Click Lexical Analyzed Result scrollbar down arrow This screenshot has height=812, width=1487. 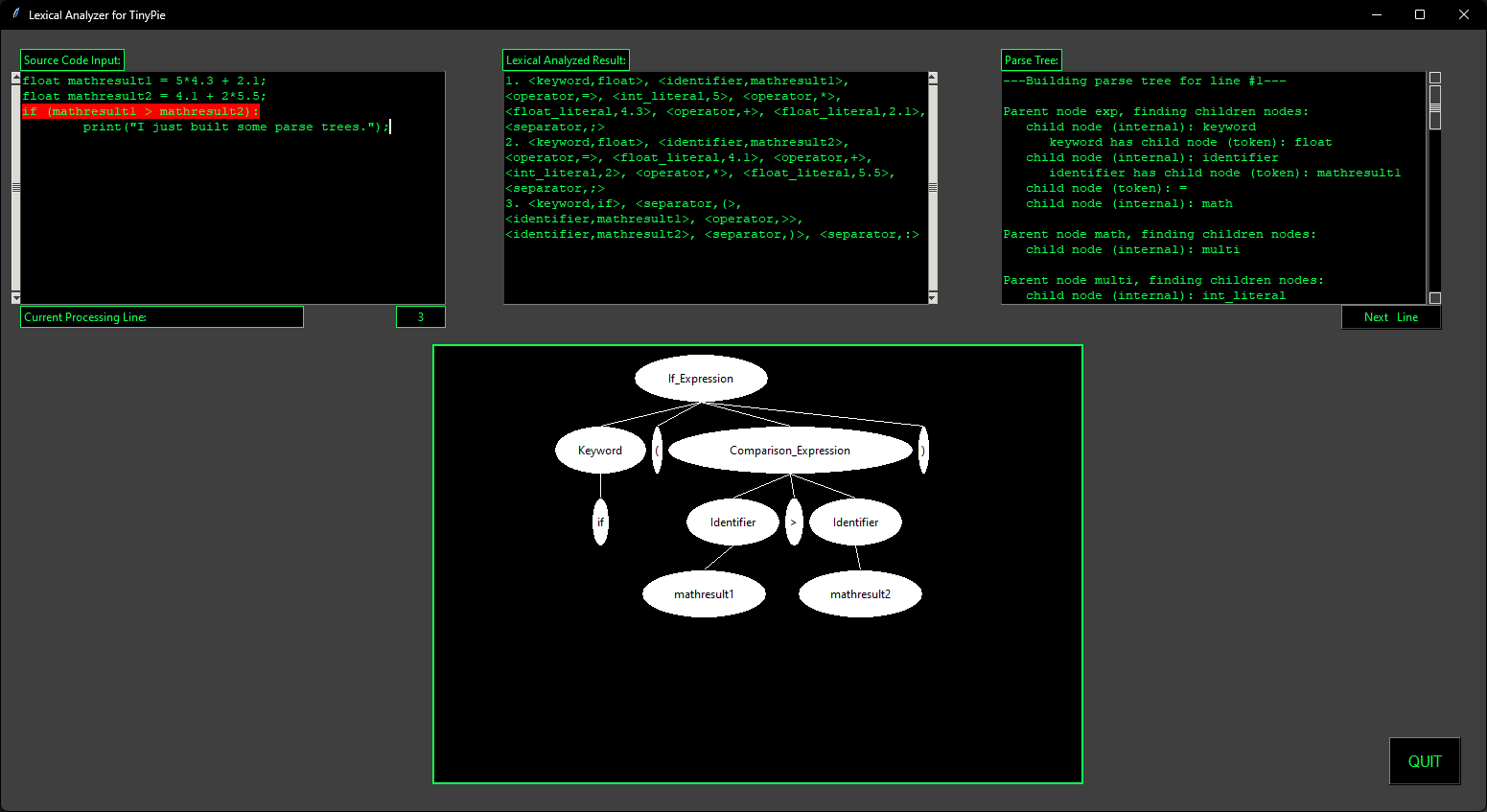coord(933,298)
